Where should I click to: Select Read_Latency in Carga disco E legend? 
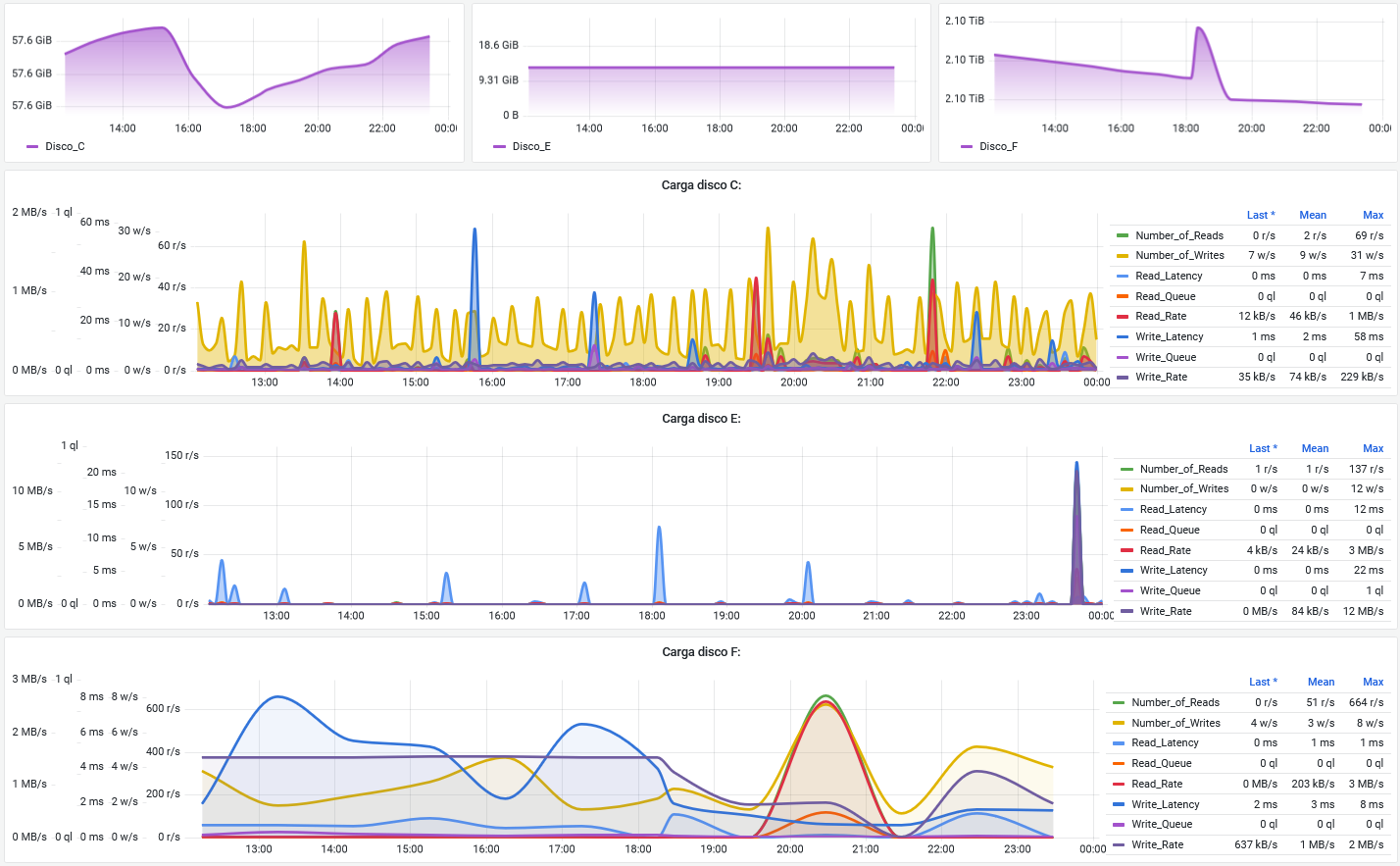tap(1173, 510)
